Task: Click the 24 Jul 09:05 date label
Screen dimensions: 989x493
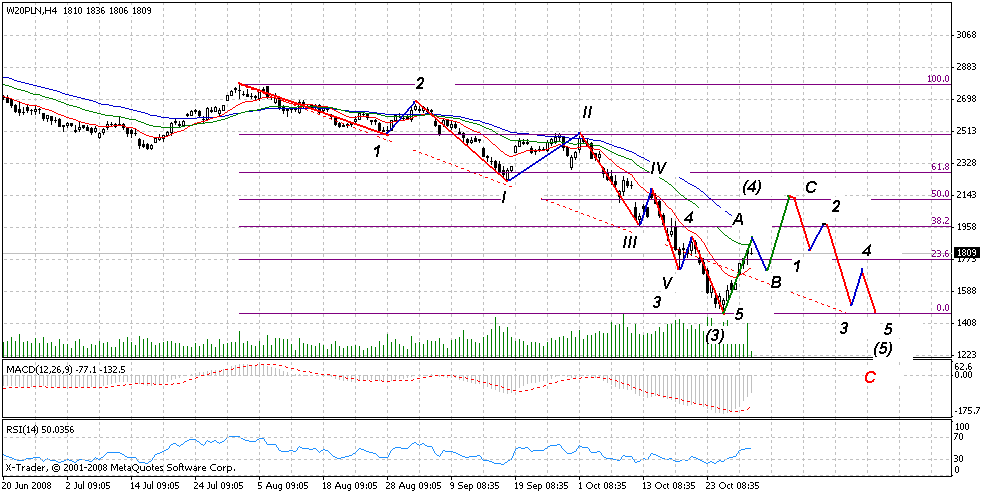Action: (217, 486)
